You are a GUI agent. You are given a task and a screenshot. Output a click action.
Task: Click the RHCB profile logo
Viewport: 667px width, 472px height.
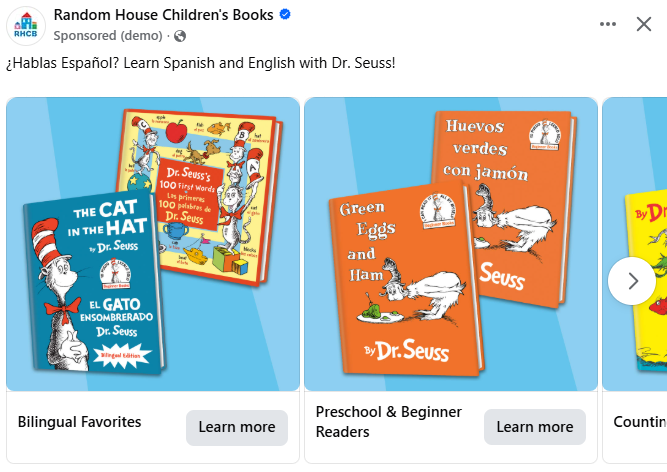tap(26, 26)
